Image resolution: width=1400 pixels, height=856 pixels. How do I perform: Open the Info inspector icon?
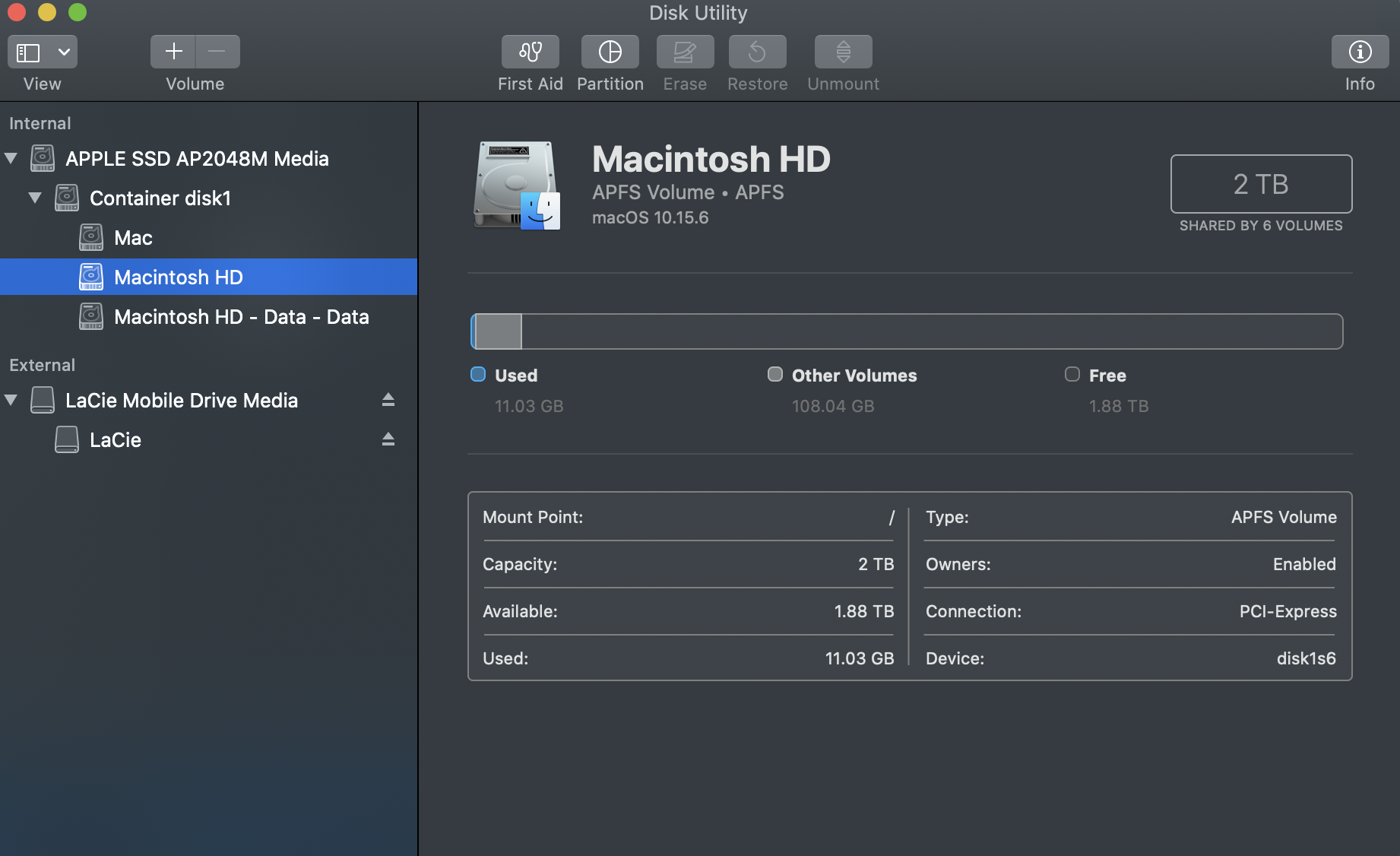[1360, 52]
